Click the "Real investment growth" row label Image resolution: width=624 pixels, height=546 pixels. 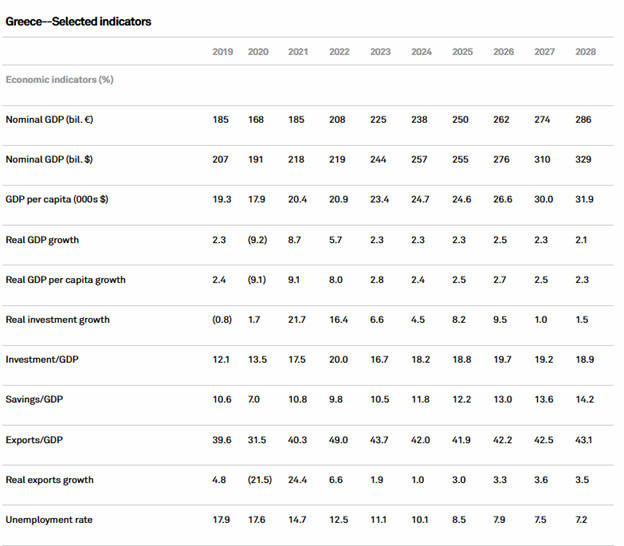click(58, 320)
